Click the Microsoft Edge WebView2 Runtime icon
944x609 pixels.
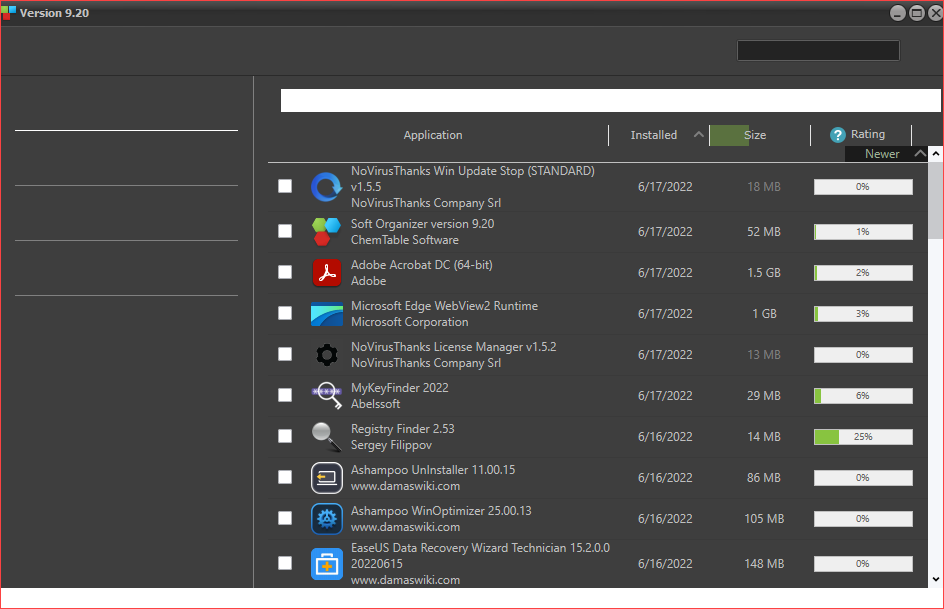point(326,314)
